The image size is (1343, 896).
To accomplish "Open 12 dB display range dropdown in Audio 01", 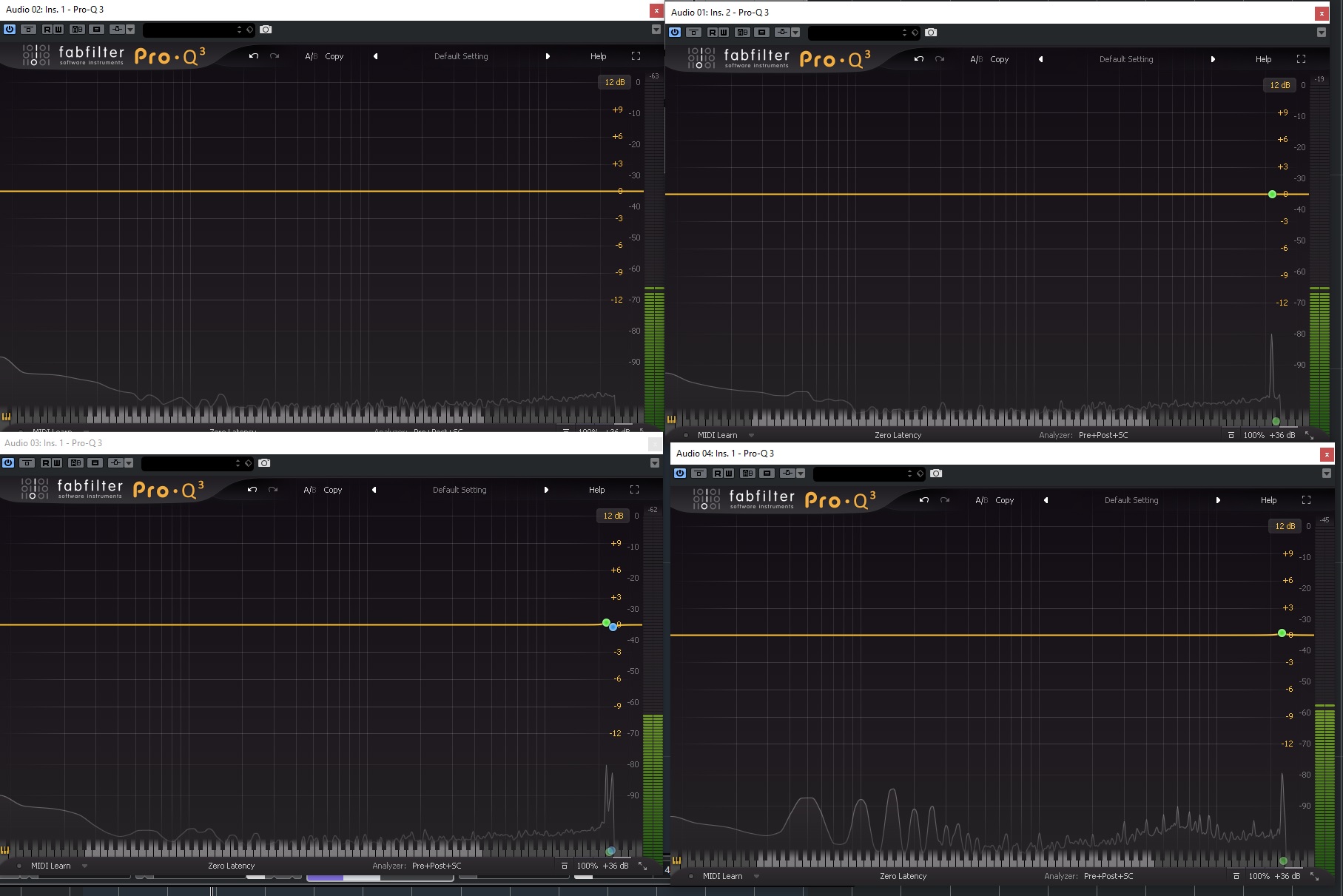I will (x=1279, y=85).
